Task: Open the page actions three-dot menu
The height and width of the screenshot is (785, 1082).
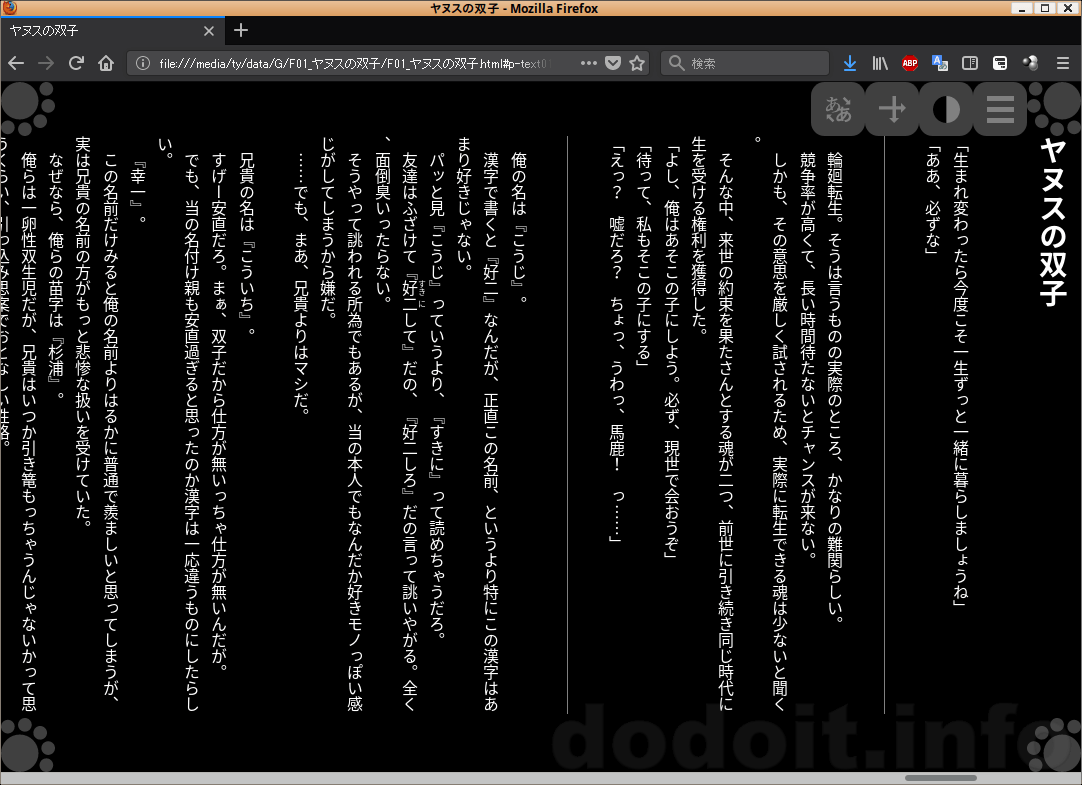Action: tap(589, 63)
